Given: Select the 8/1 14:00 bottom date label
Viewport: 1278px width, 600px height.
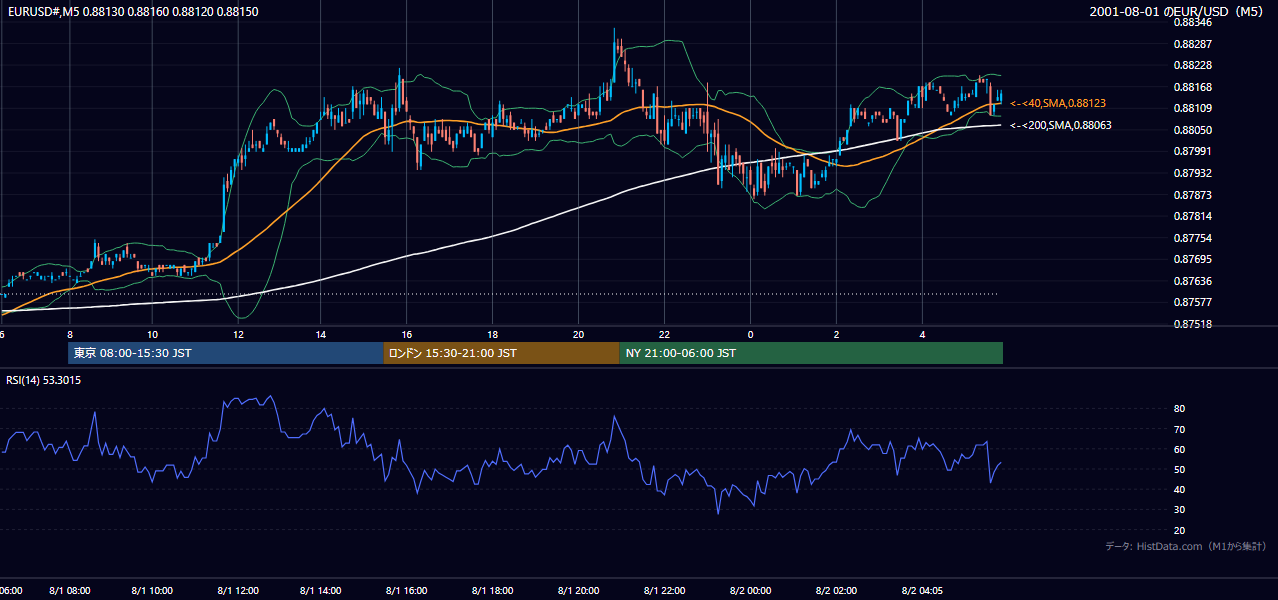Looking at the screenshot, I should click(x=322, y=591).
